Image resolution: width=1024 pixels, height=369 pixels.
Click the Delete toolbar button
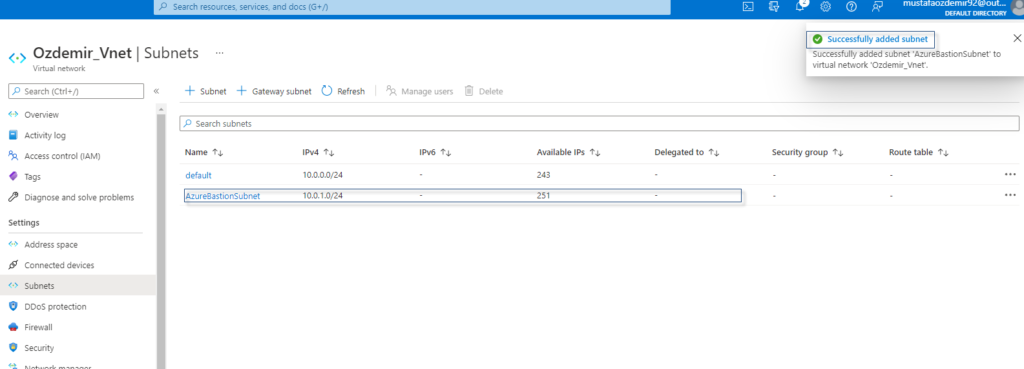pyautogui.click(x=483, y=91)
